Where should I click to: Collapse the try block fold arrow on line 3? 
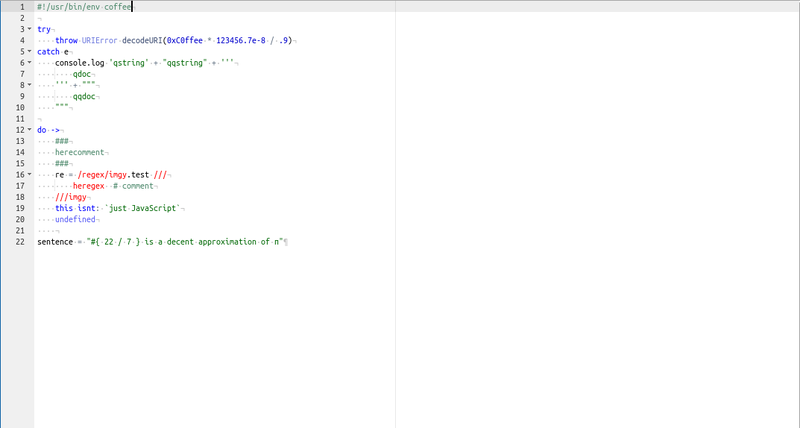coord(29,29)
